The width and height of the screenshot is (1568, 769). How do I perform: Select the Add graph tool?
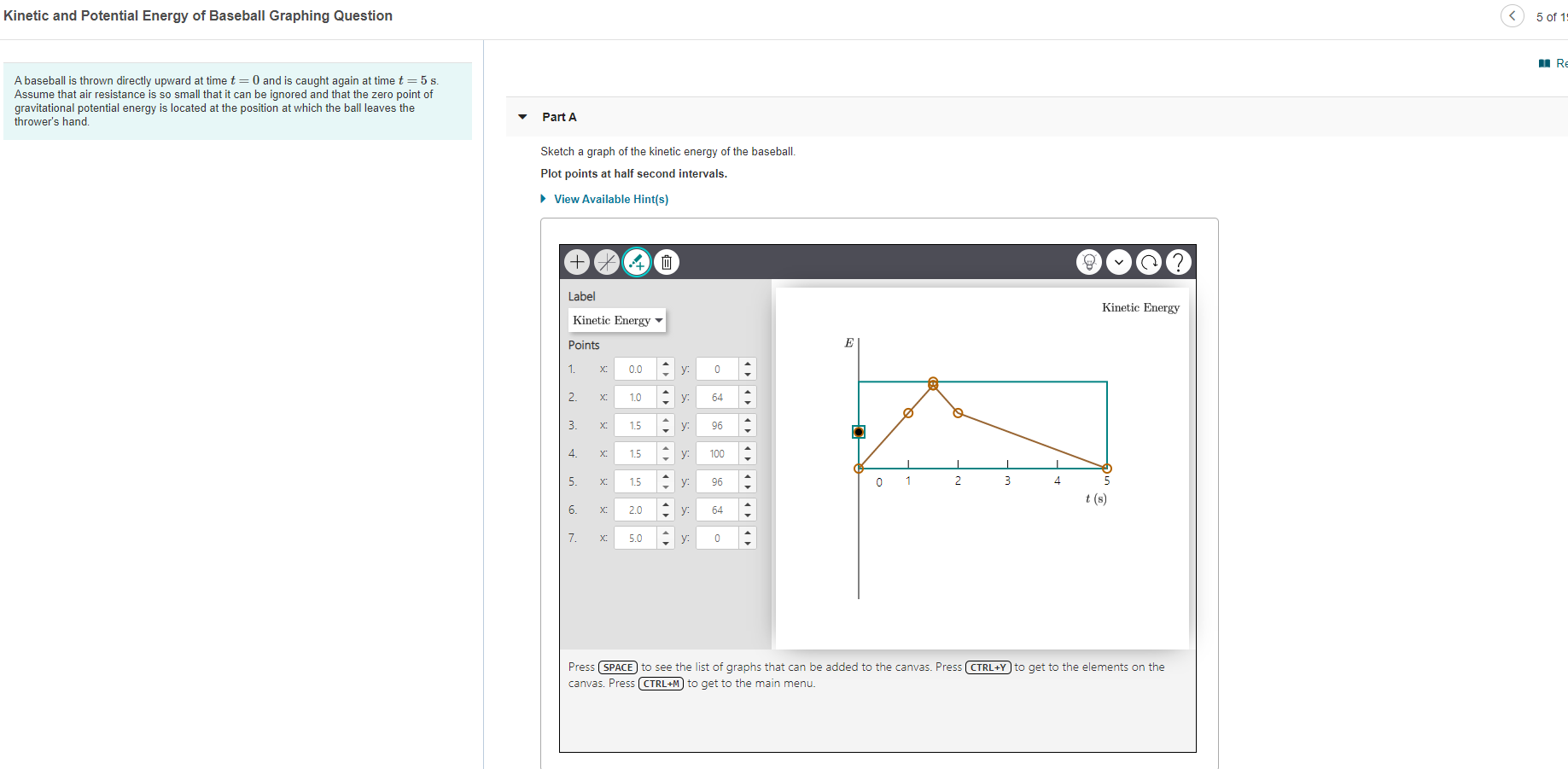pyautogui.click(x=577, y=262)
